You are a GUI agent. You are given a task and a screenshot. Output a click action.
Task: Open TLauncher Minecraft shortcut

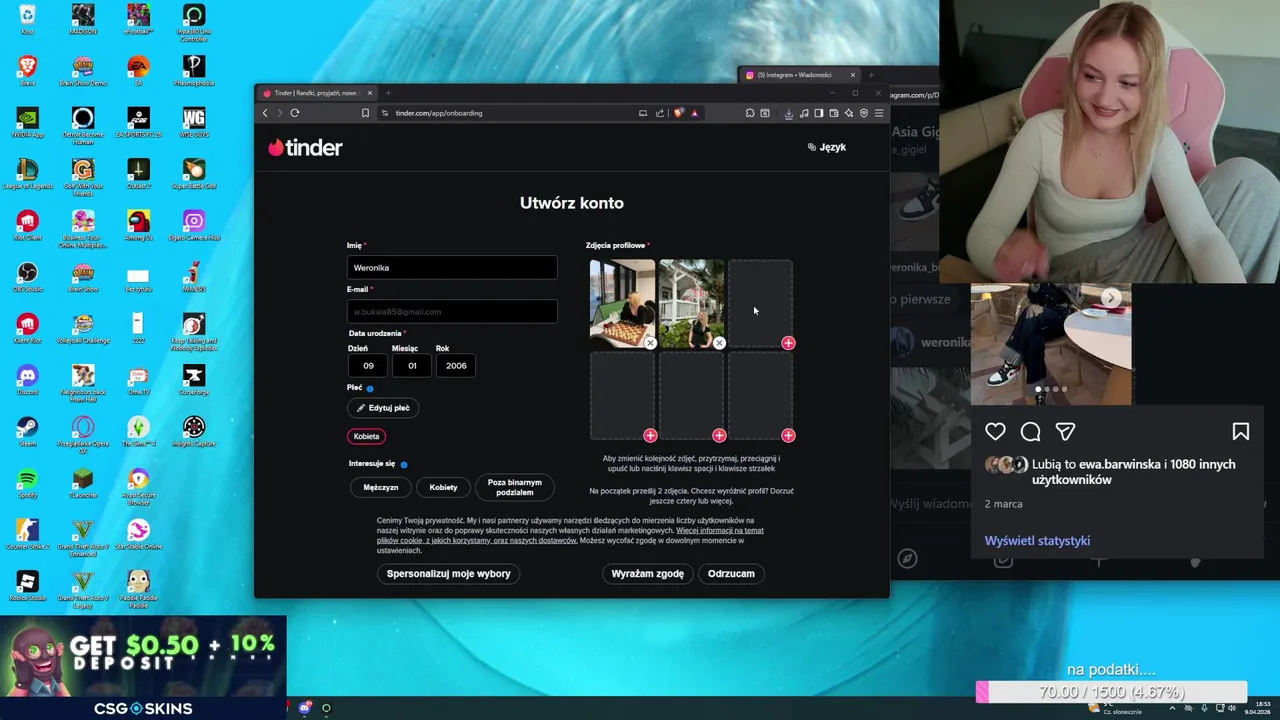coord(83,482)
